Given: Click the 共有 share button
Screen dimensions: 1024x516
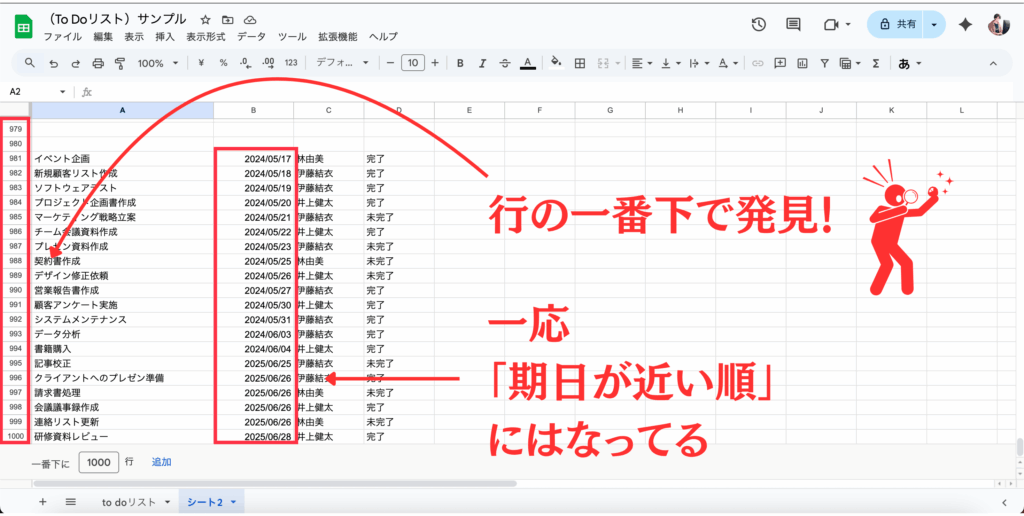Looking at the screenshot, I should [897, 24].
